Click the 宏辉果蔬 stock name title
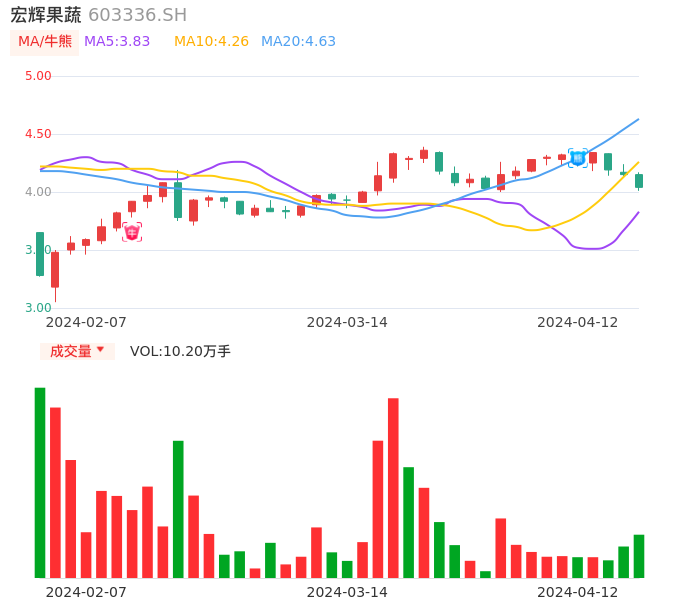Screen dimensions: 686x606 tap(46, 15)
